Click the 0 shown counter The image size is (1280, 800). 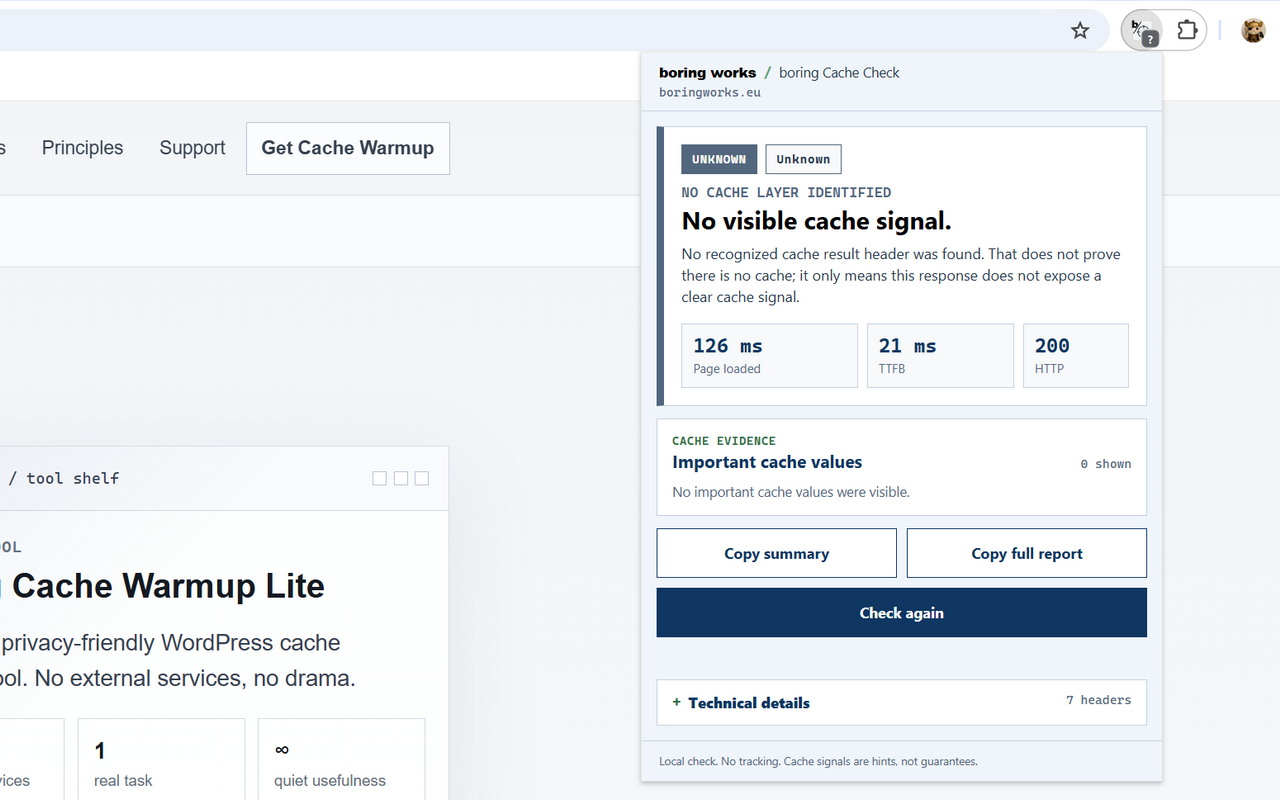click(1106, 464)
